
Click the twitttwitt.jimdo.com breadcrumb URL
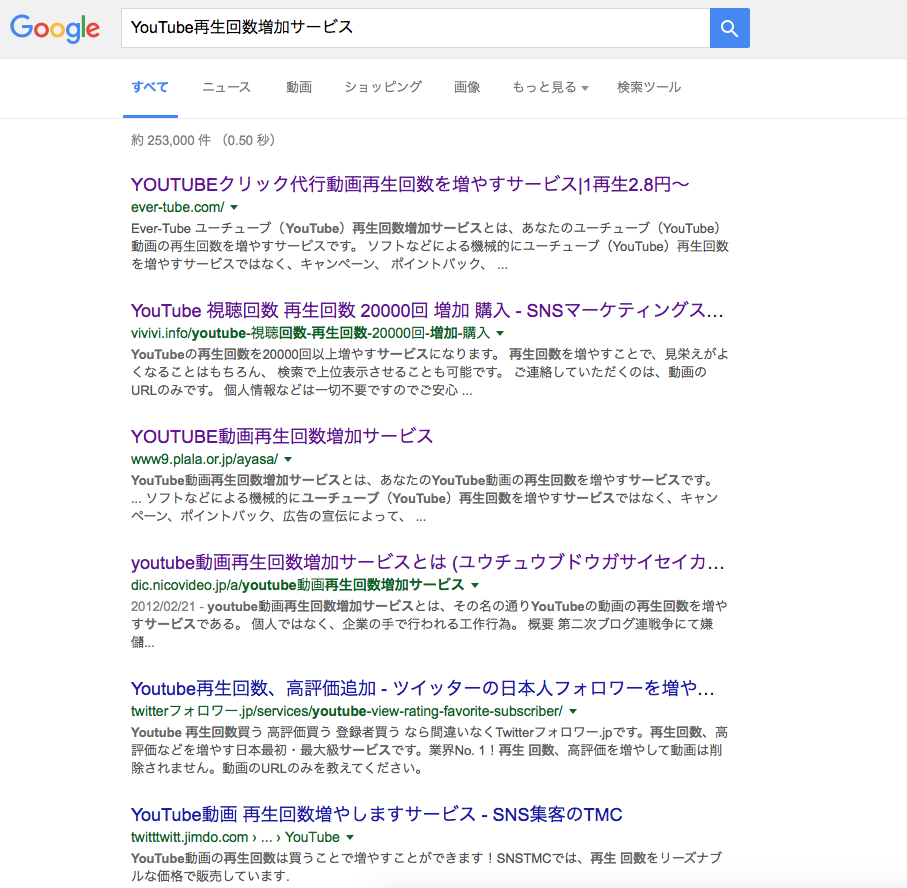tap(235, 837)
